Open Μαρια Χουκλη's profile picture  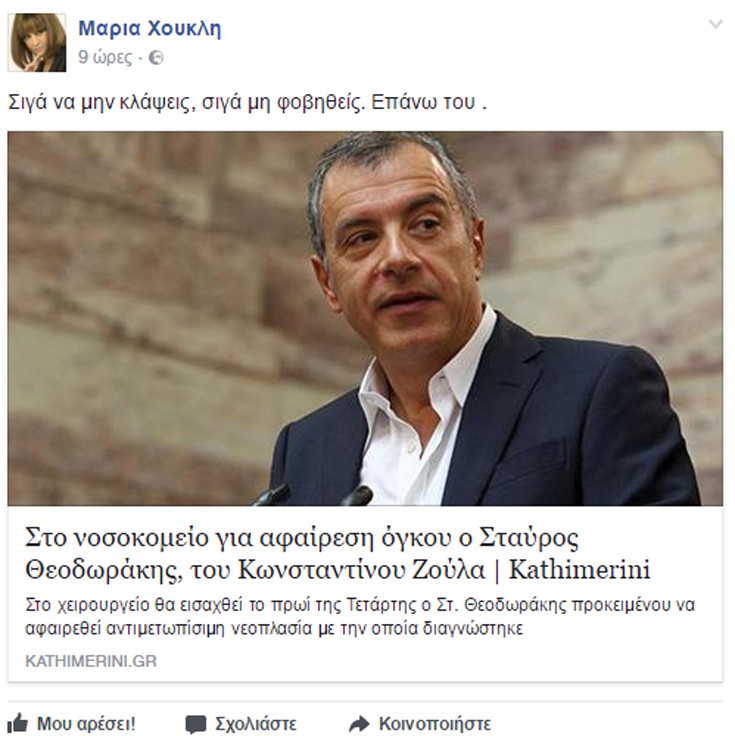(37, 43)
